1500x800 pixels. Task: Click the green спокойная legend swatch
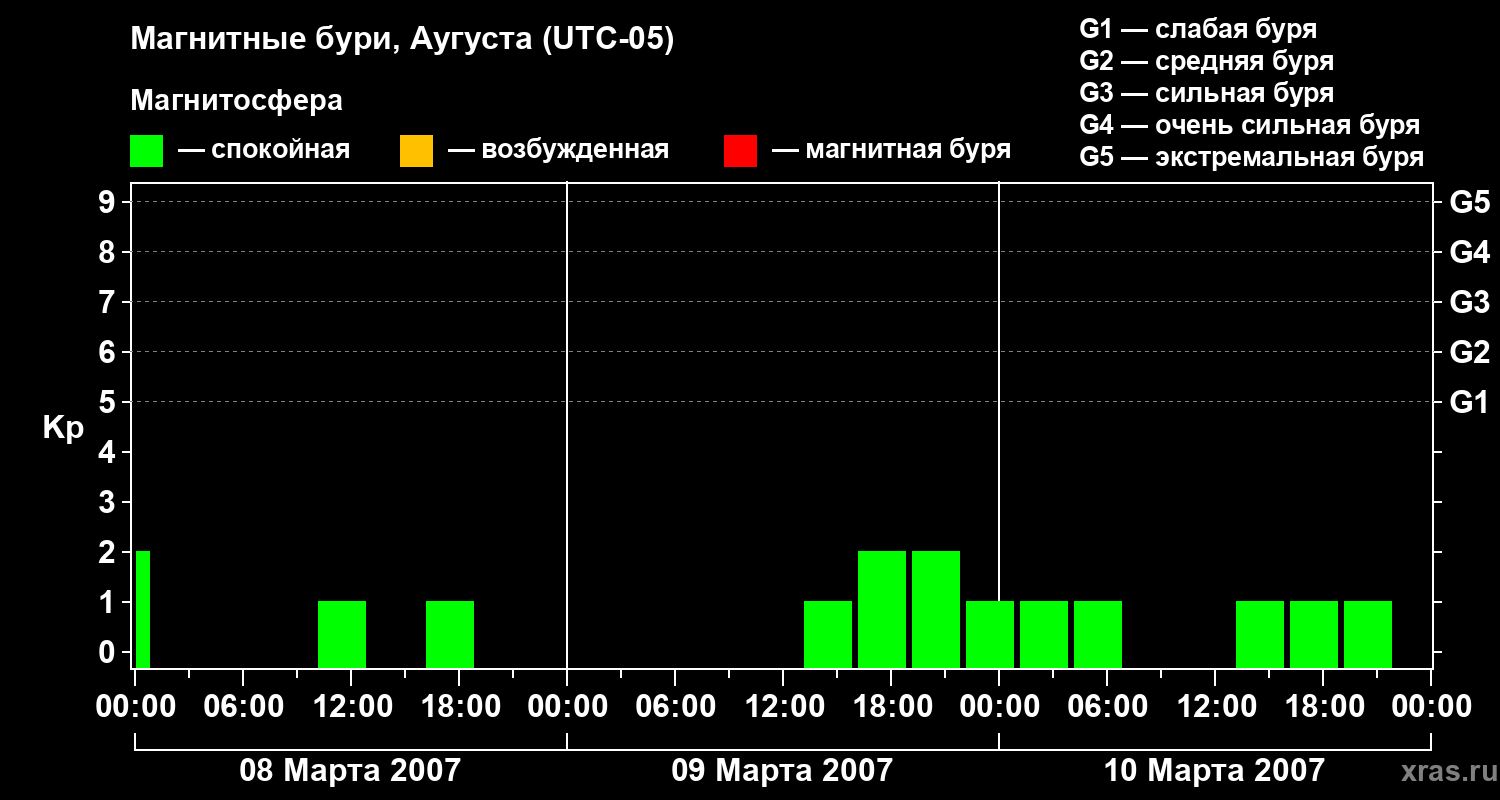(x=146, y=151)
